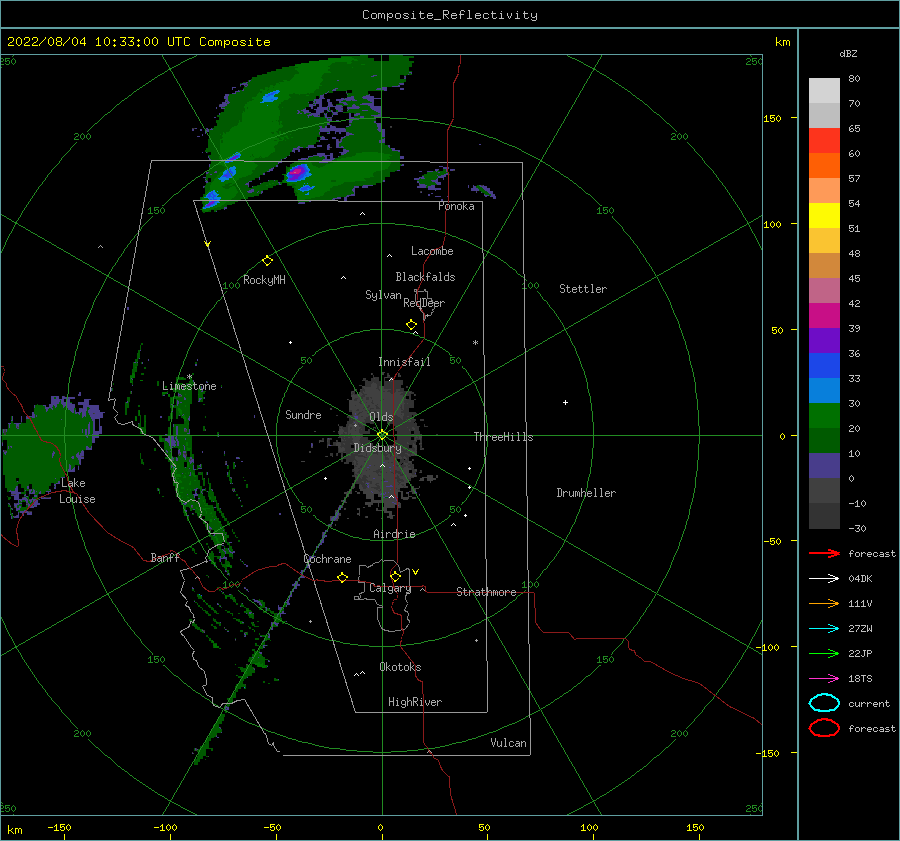Click the Stettler city label

coord(583,289)
